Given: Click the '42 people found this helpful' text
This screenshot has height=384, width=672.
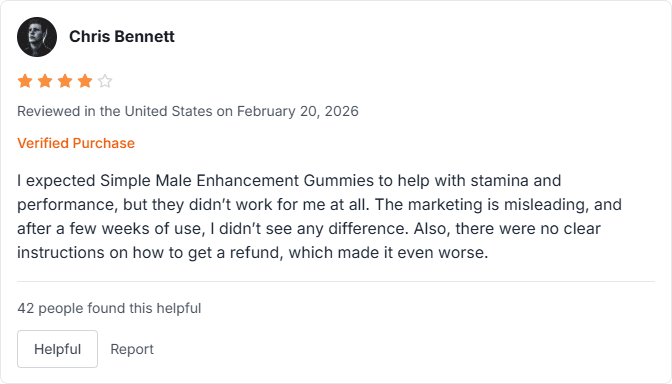Looking at the screenshot, I should pos(109,308).
